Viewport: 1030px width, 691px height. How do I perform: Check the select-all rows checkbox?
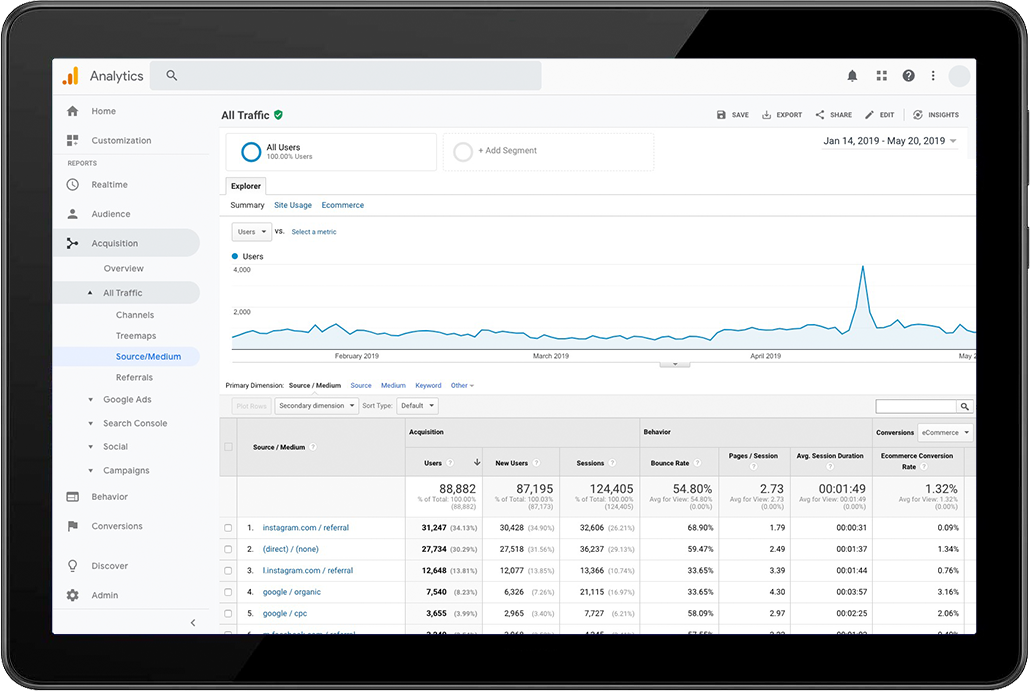229,447
